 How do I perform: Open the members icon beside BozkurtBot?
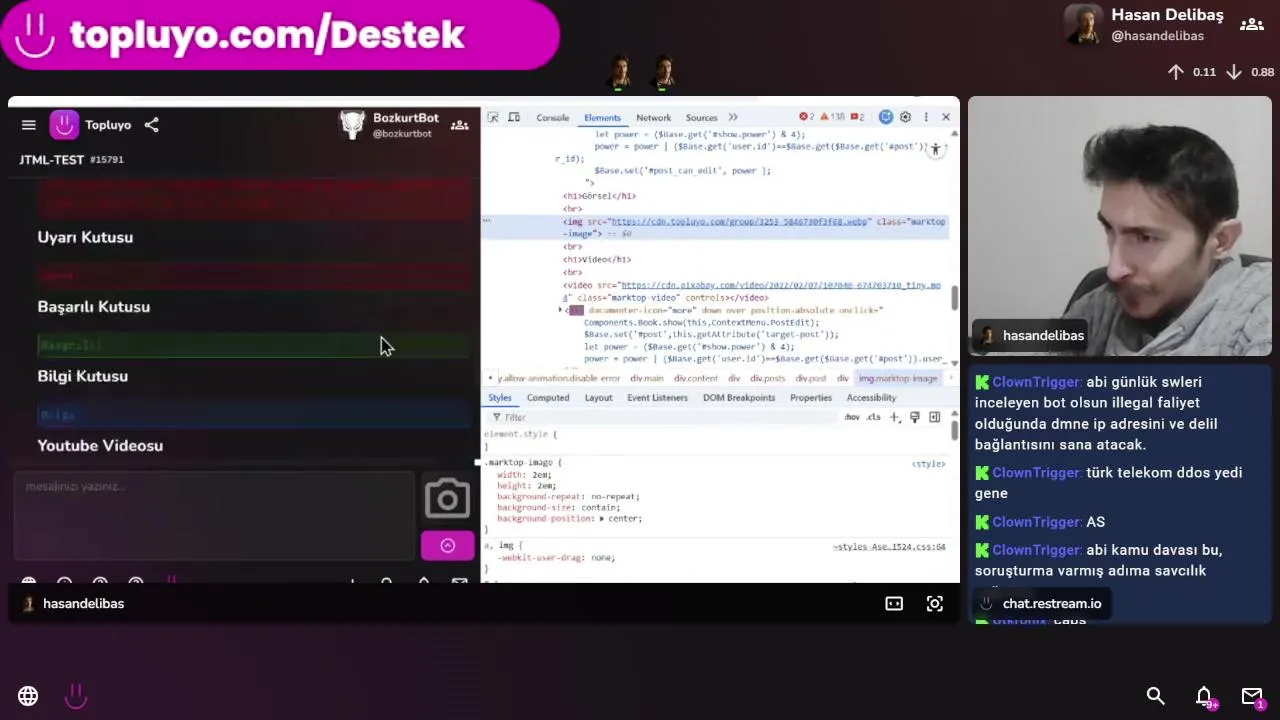click(x=459, y=125)
